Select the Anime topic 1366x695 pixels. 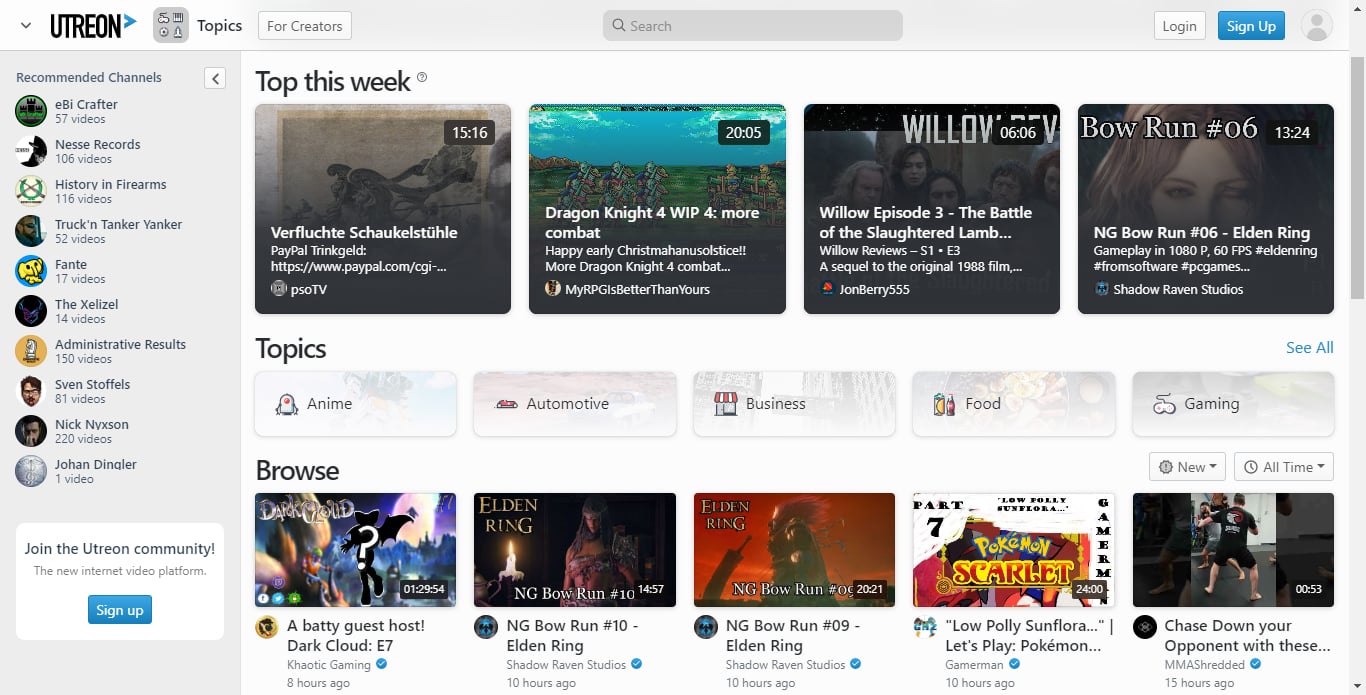(356, 404)
